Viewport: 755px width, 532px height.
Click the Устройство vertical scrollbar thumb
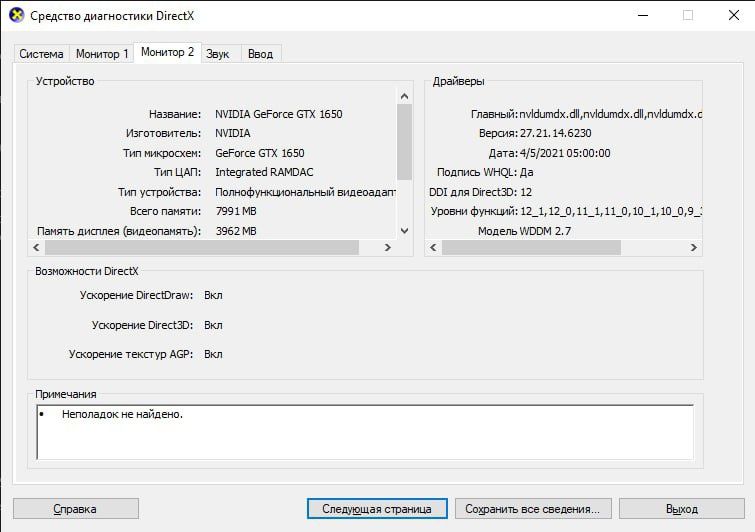(404, 142)
